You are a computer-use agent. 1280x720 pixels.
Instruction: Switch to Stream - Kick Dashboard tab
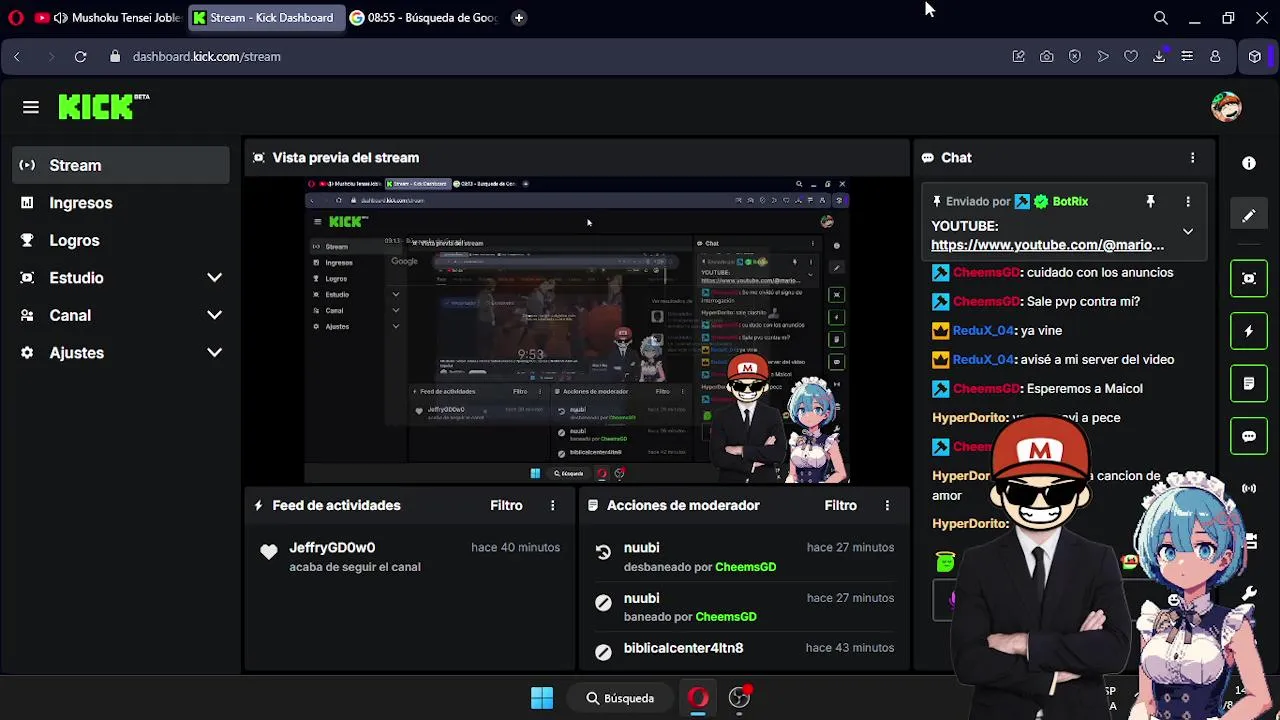click(267, 18)
